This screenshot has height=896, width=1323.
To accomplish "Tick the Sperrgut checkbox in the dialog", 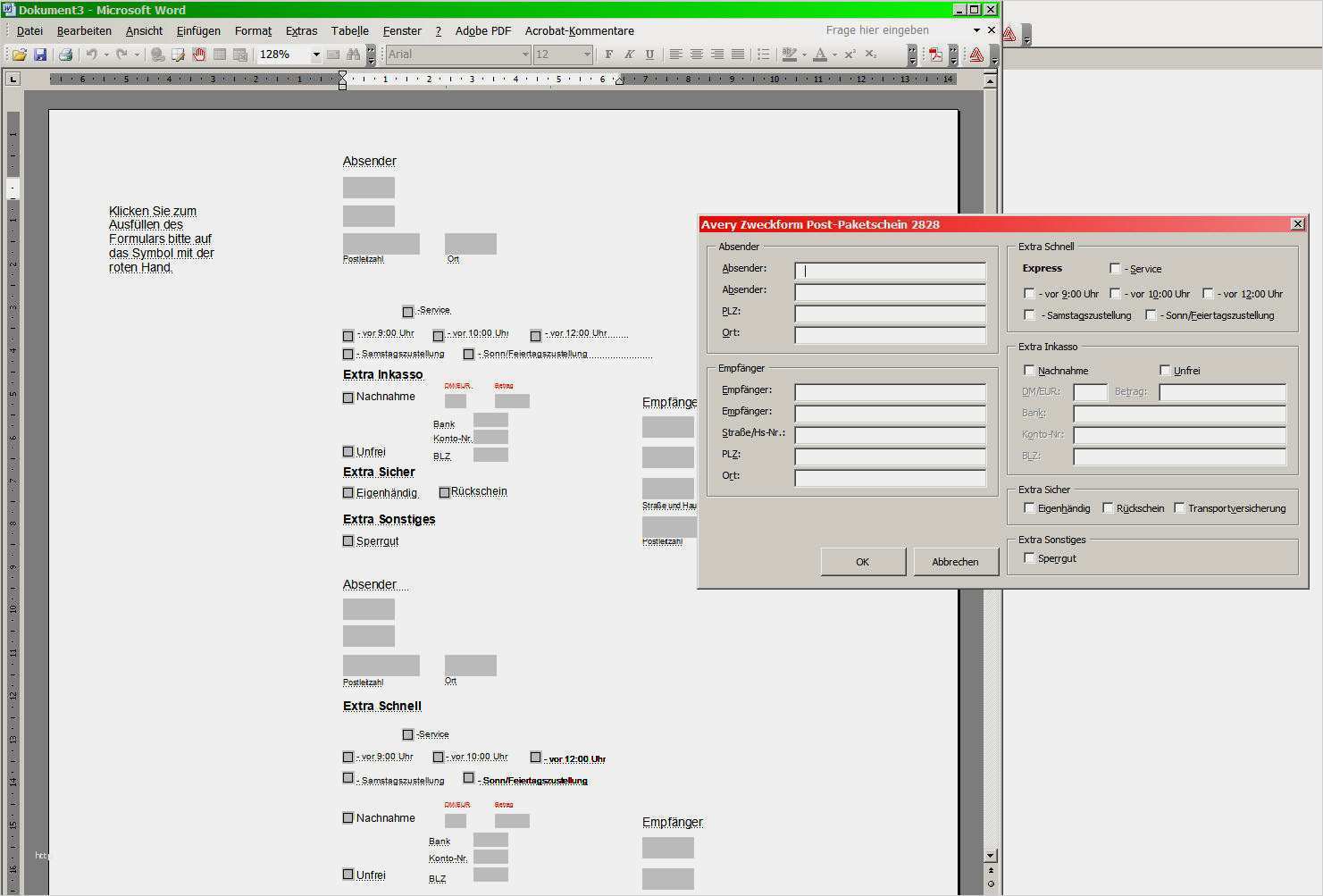I will (1029, 557).
